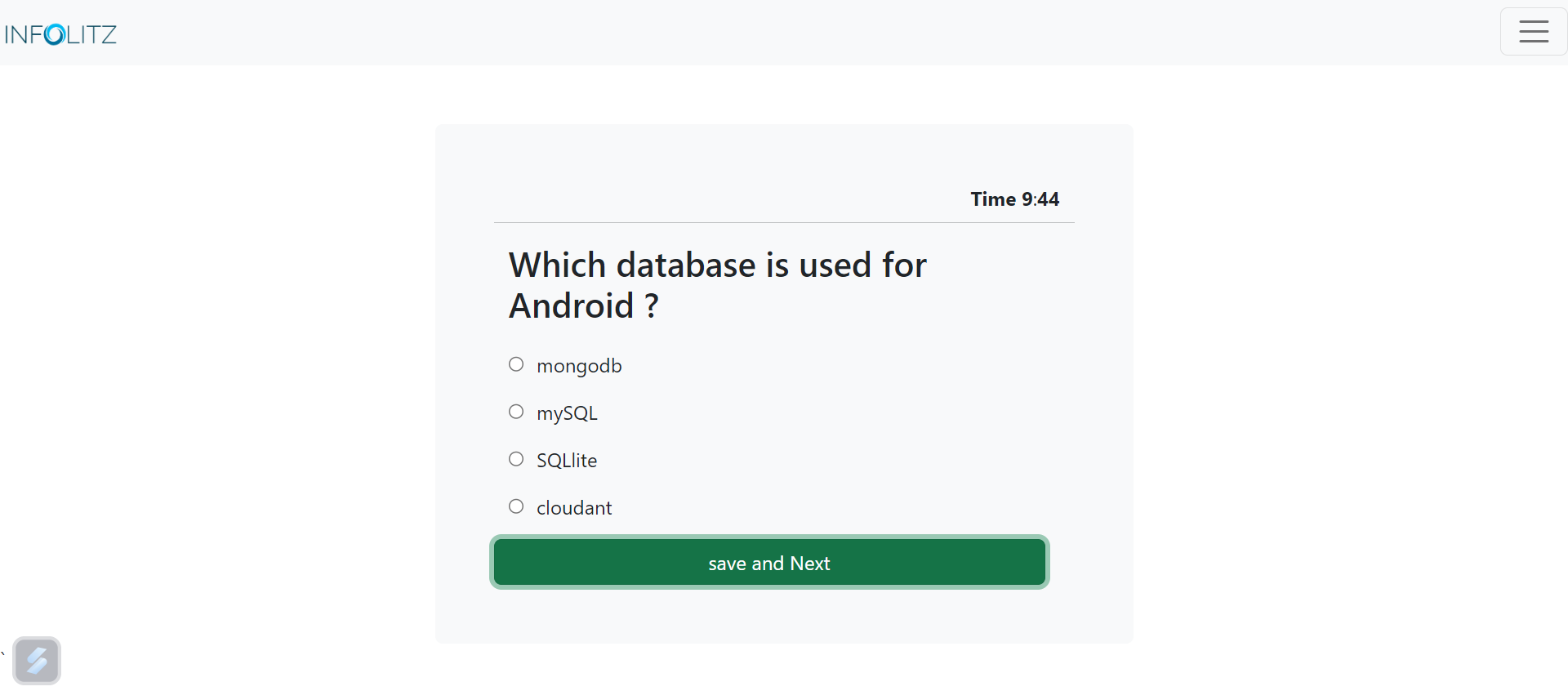Choose the mySQL radio option
1568x691 pixels.
pyautogui.click(x=516, y=412)
